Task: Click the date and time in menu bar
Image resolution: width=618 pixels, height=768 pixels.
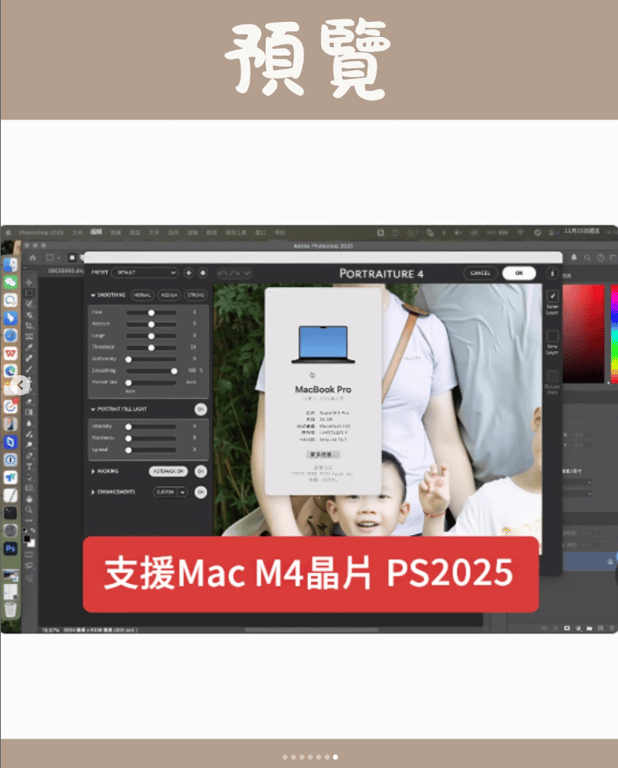Action: (x=590, y=231)
